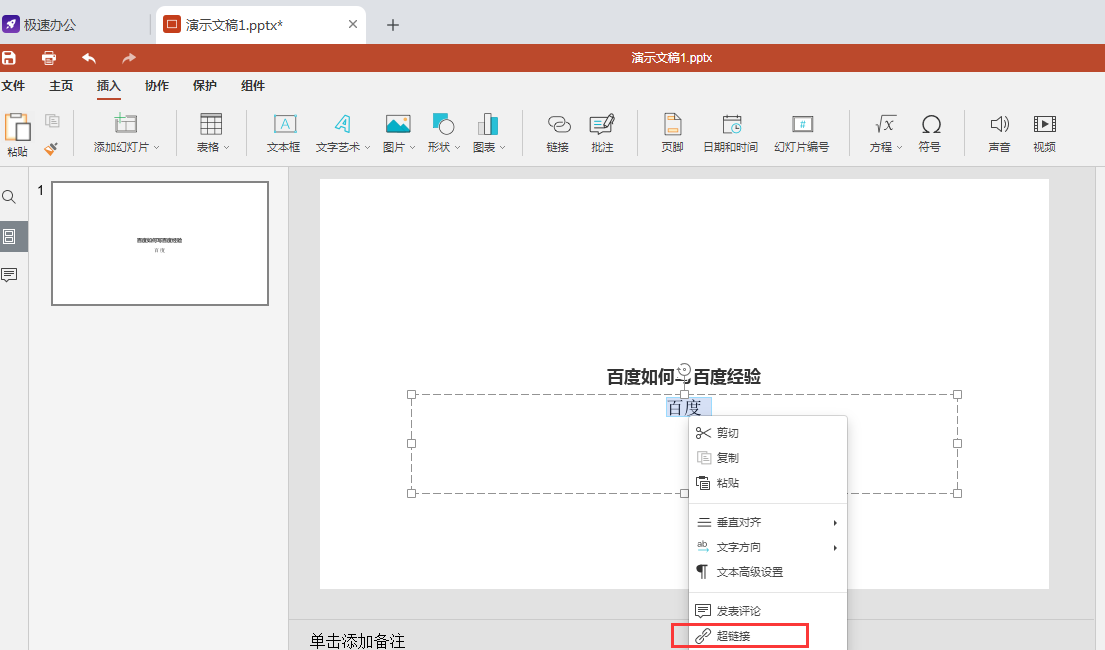The image size is (1105, 650).
Task: Expand the 文字方向 submenu arrow
Action: tap(835, 548)
